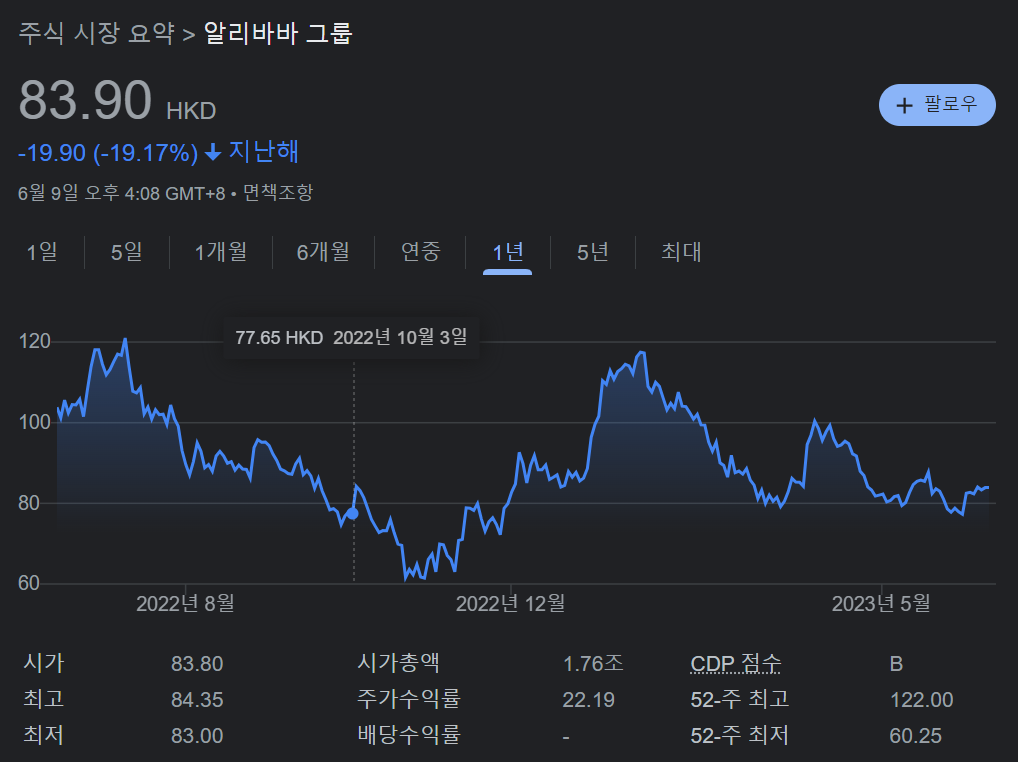Click the 2022년 8월 axis label
Image resolution: width=1018 pixels, height=762 pixels.
[185, 604]
